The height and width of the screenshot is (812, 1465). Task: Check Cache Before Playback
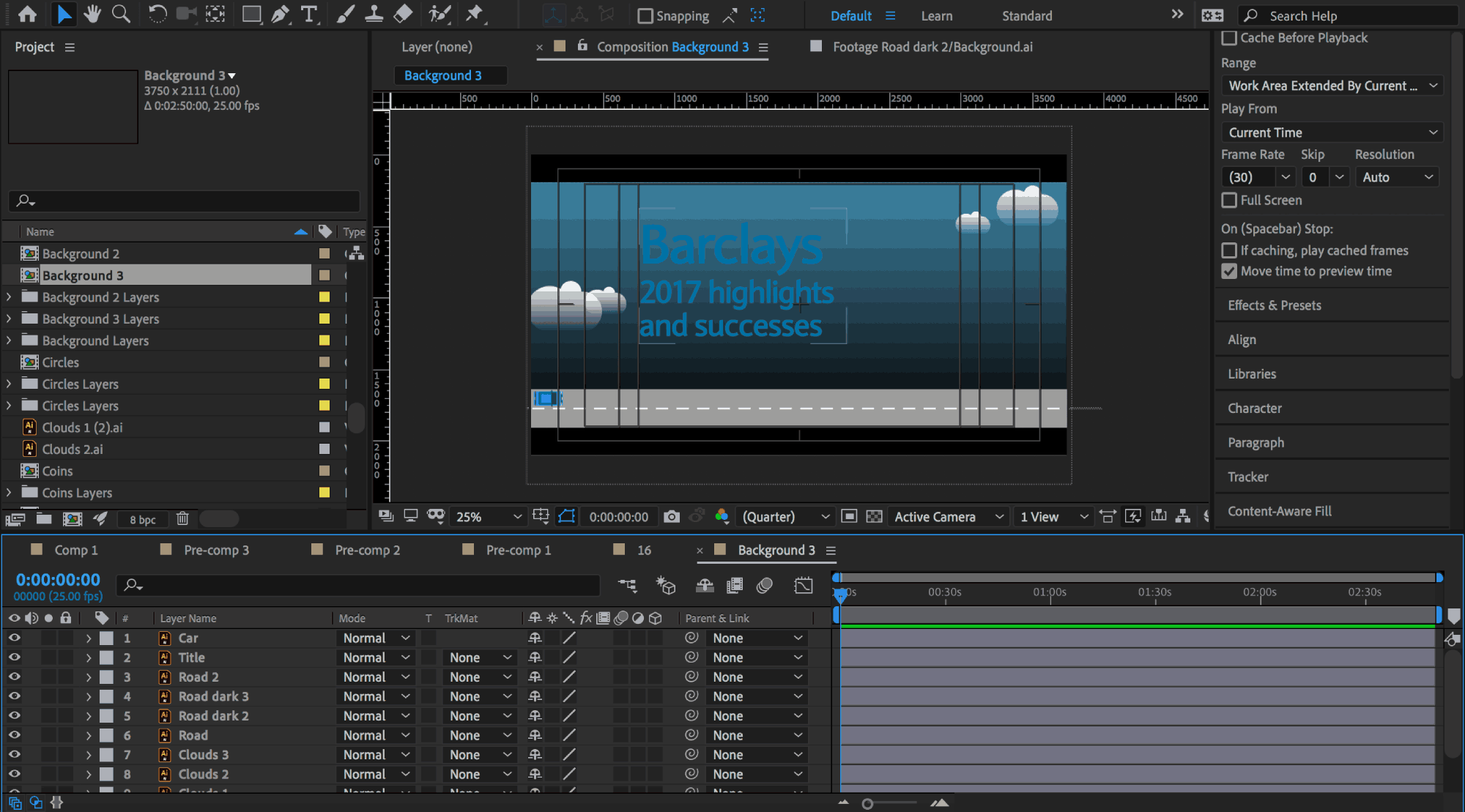[x=1229, y=38]
